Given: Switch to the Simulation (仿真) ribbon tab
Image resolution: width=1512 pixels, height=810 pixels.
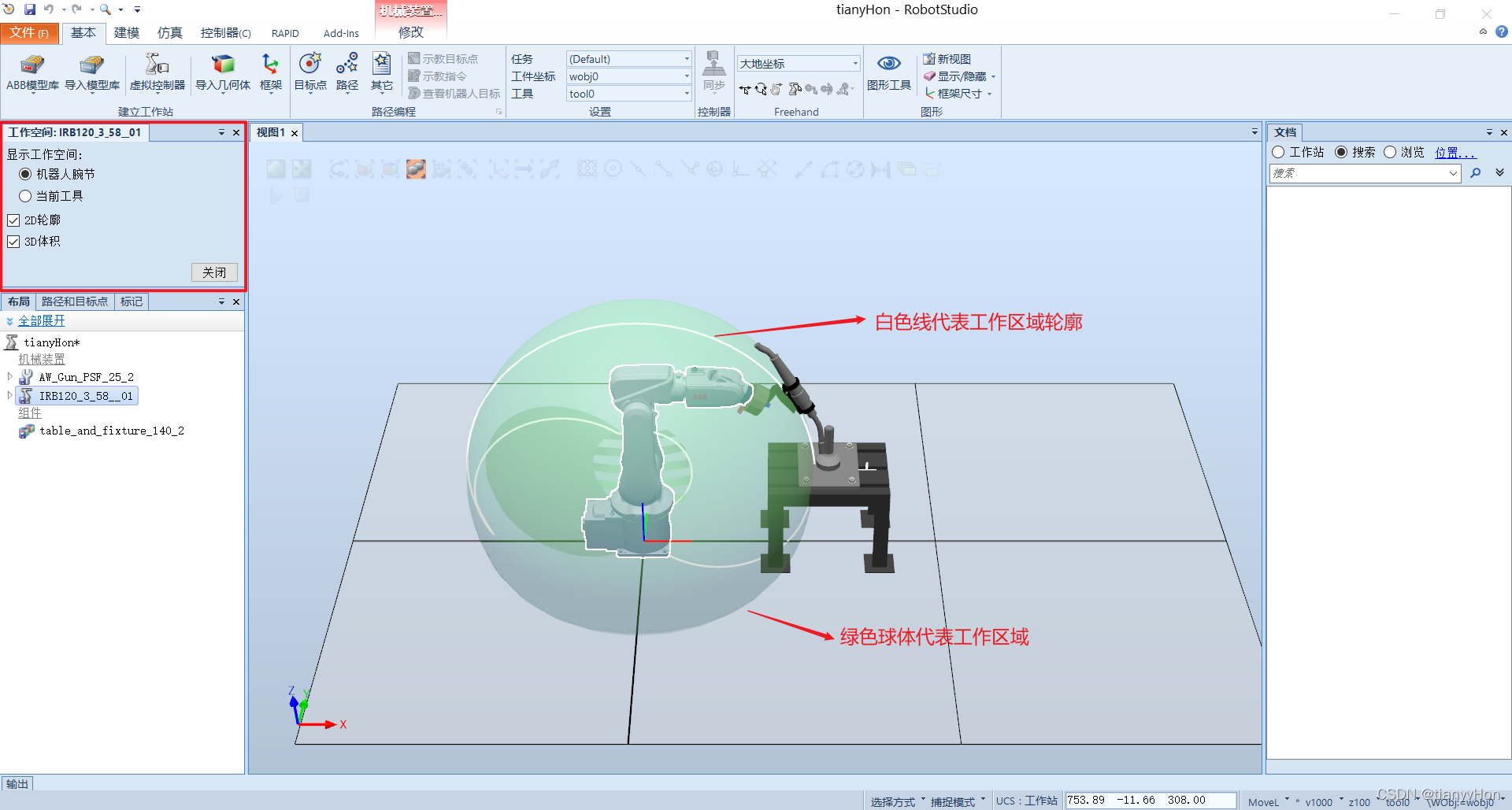Looking at the screenshot, I should (170, 32).
